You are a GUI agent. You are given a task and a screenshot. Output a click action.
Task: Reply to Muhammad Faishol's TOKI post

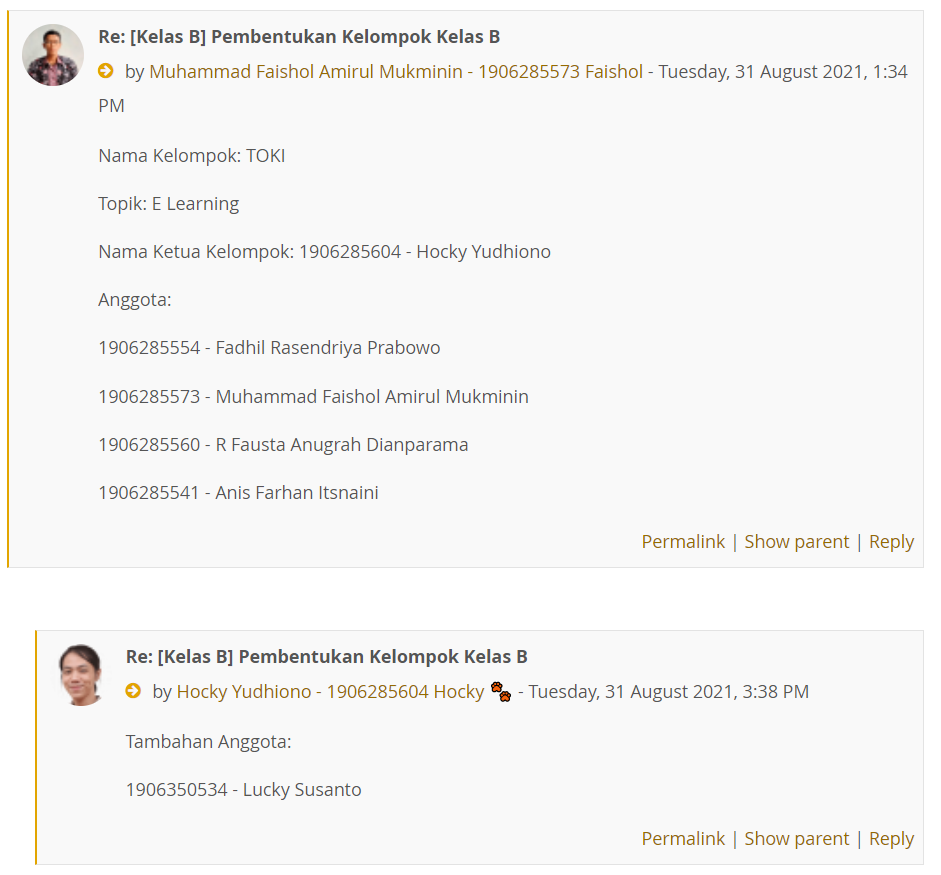(x=891, y=541)
